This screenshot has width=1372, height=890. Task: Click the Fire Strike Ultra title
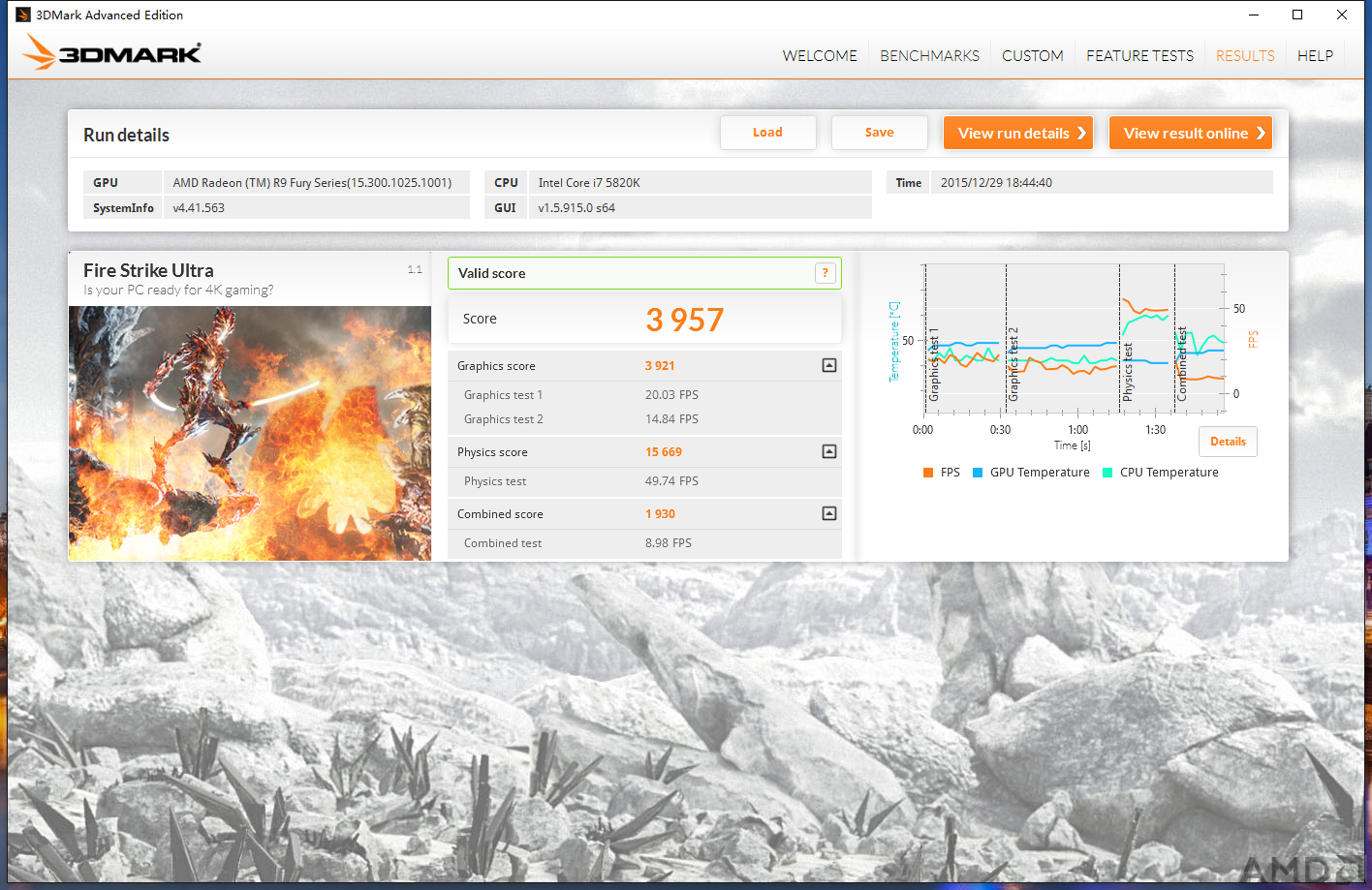(148, 270)
